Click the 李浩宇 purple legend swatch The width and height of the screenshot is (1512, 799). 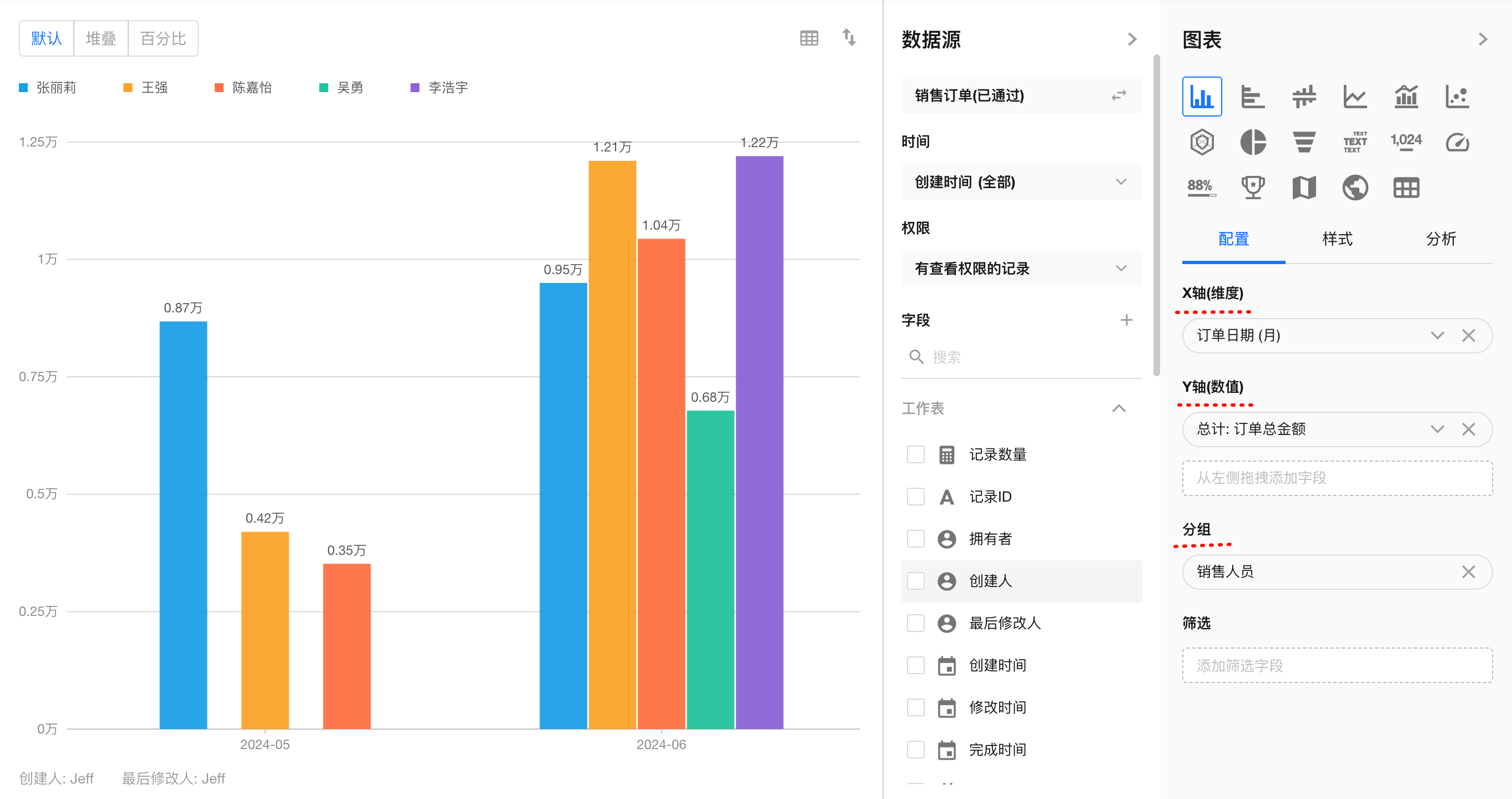pyautogui.click(x=415, y=88)
